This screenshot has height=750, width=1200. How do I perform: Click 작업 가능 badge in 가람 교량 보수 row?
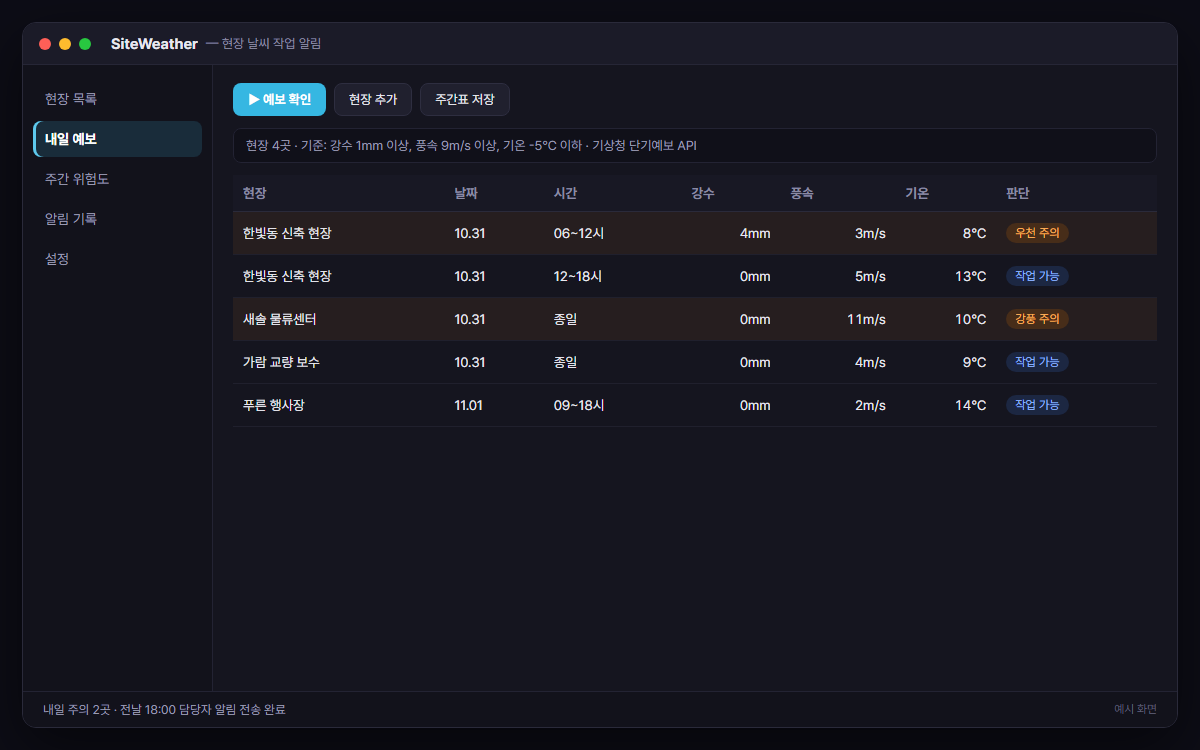pyautogui.click(x=1037, y=362)
